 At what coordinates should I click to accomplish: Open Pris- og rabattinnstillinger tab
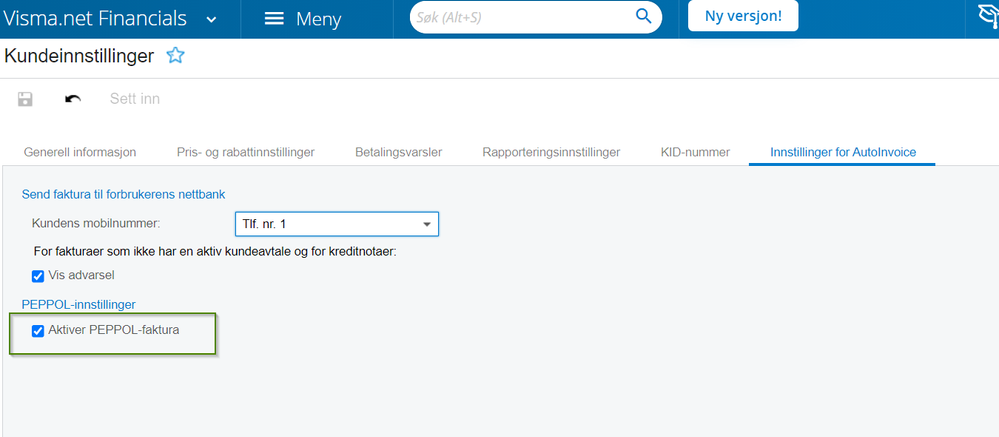[x=245, y=152]
